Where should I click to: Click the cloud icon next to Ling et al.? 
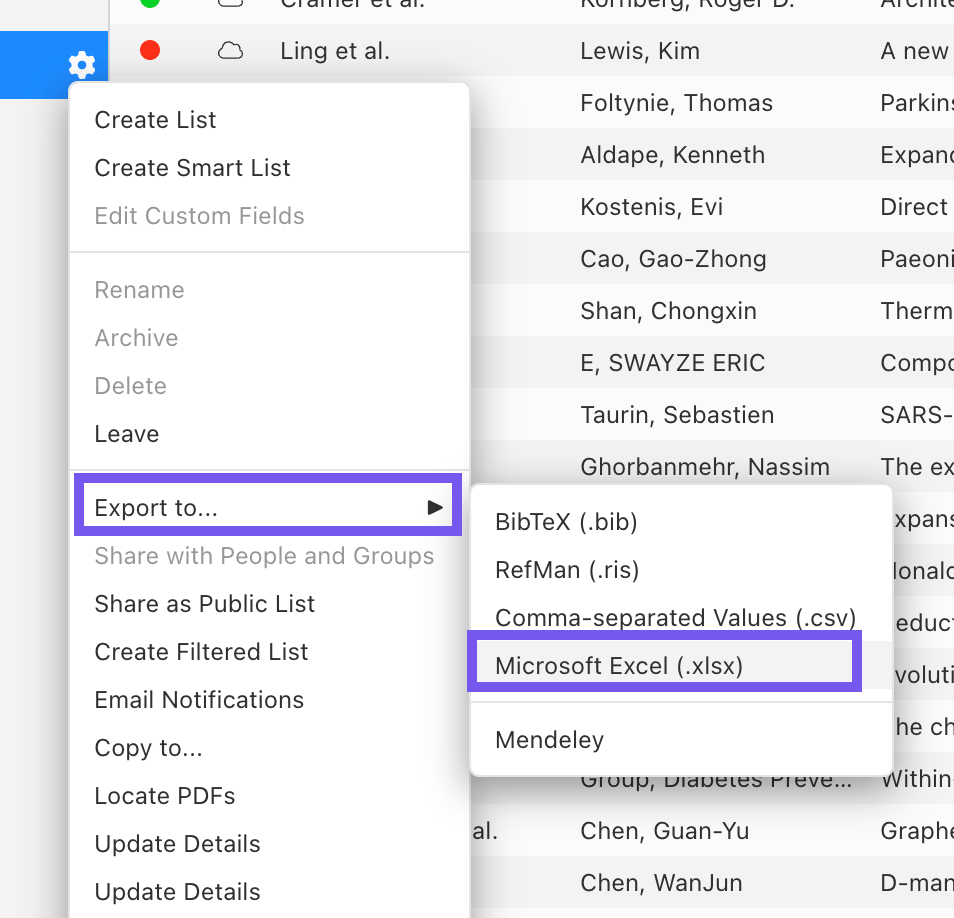[x=231, y=51]
